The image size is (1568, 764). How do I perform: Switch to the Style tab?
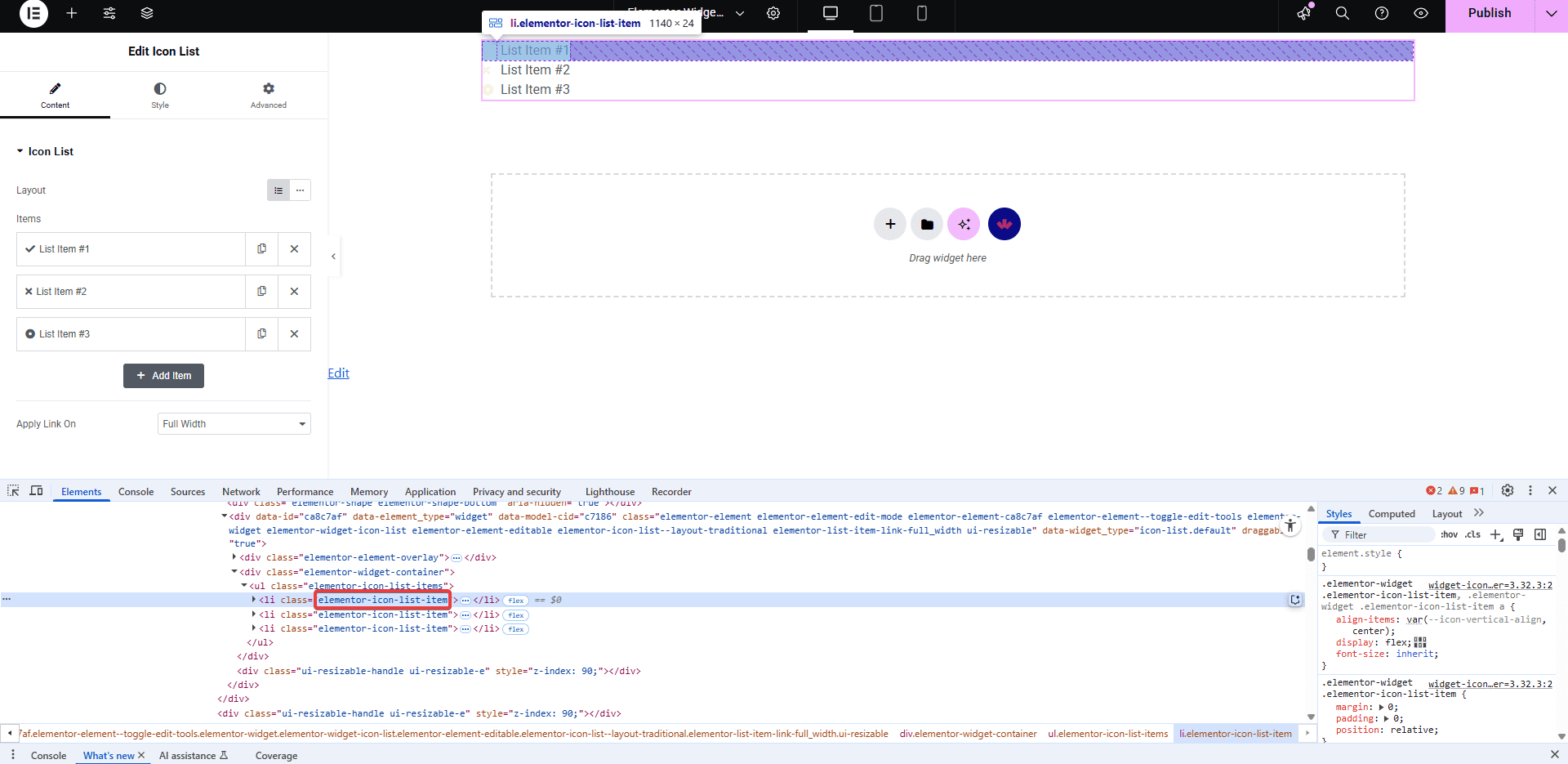click(x=160, y=95)
